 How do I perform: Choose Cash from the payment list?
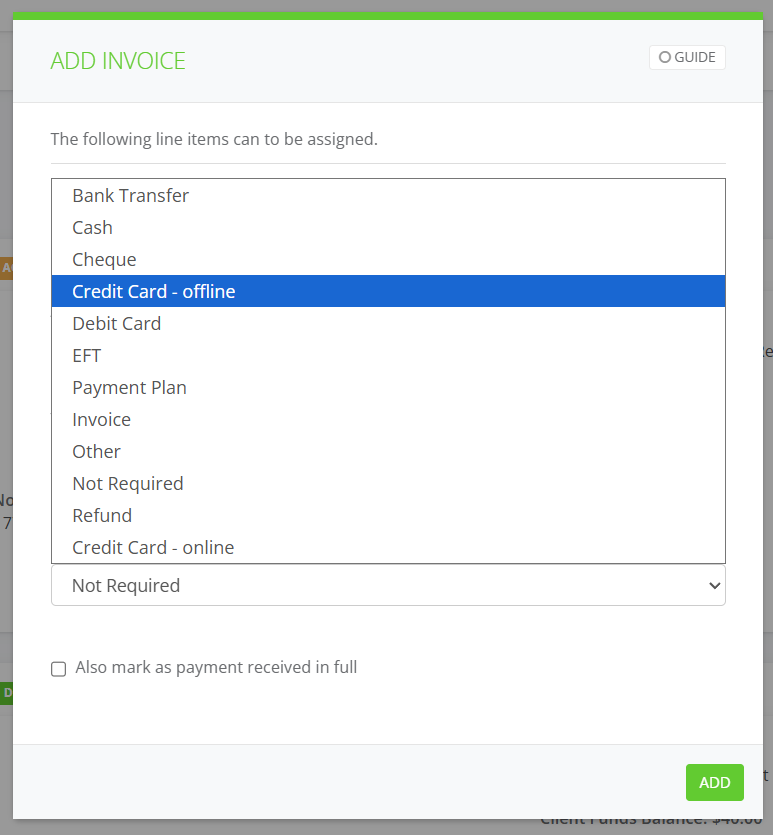pyautogui.click(x=93, y=228)
